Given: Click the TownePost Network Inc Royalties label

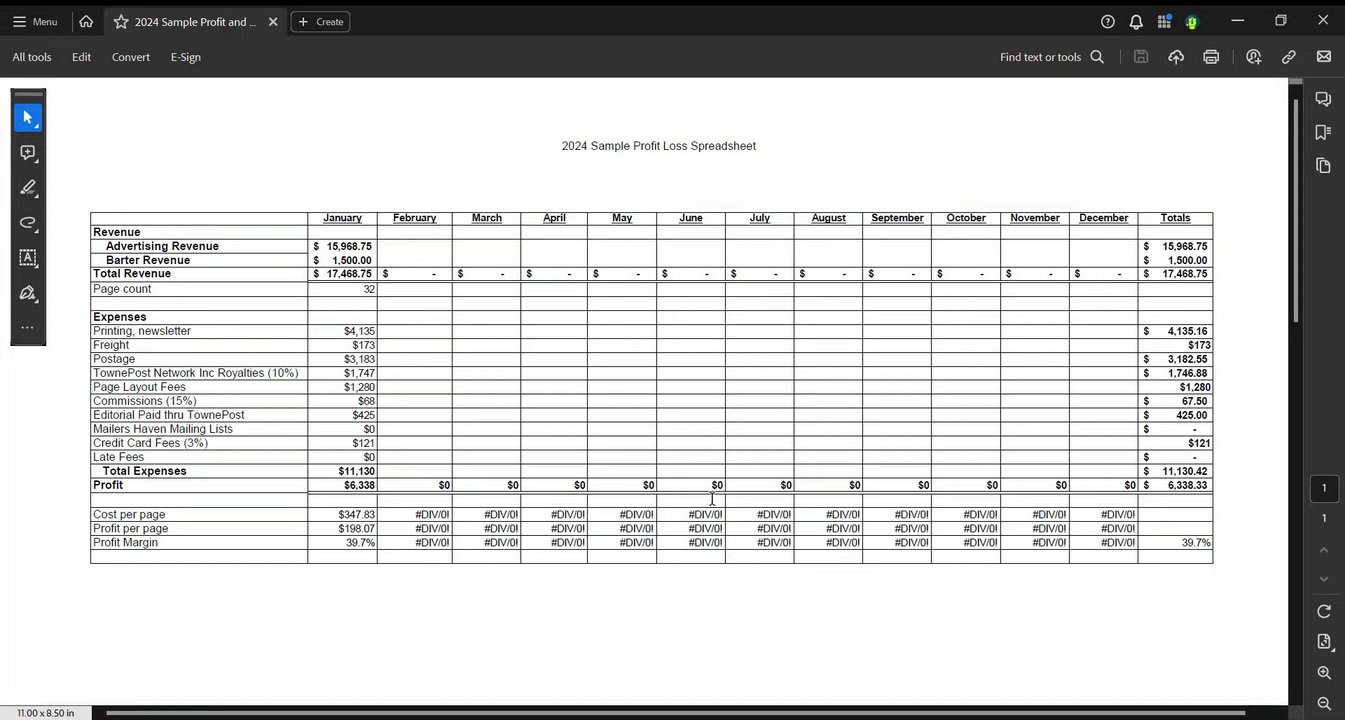Looking at the screenshot, I should click(x=196, y=373).
